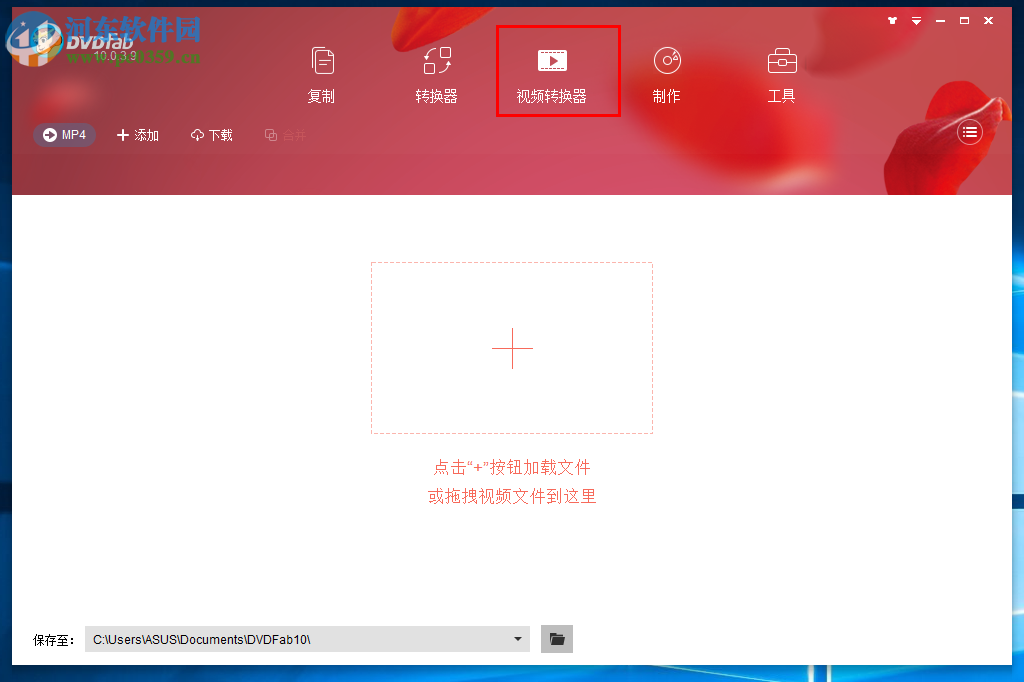Switch to the 转换器 converter module
This screenshot has width=1024, height=682.
pos(435,70)
